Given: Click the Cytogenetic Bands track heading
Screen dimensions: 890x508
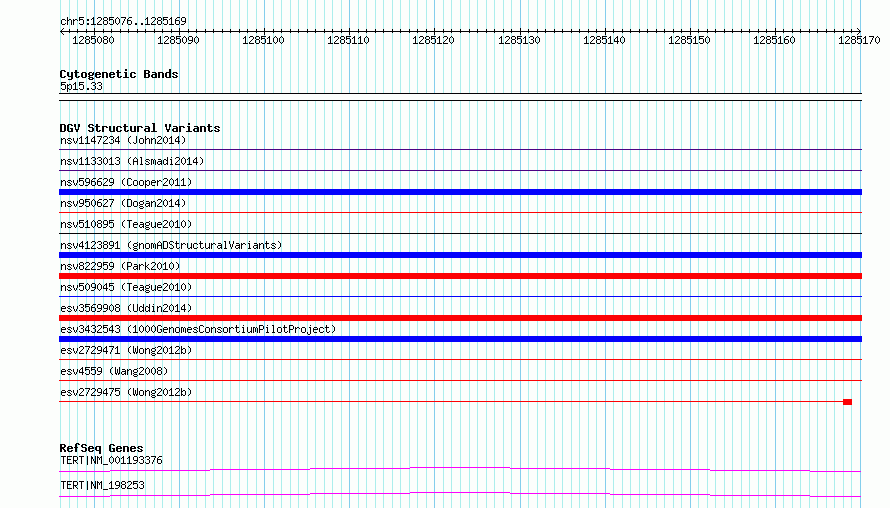Looking at the screenshot, I should tap(119, 74).
